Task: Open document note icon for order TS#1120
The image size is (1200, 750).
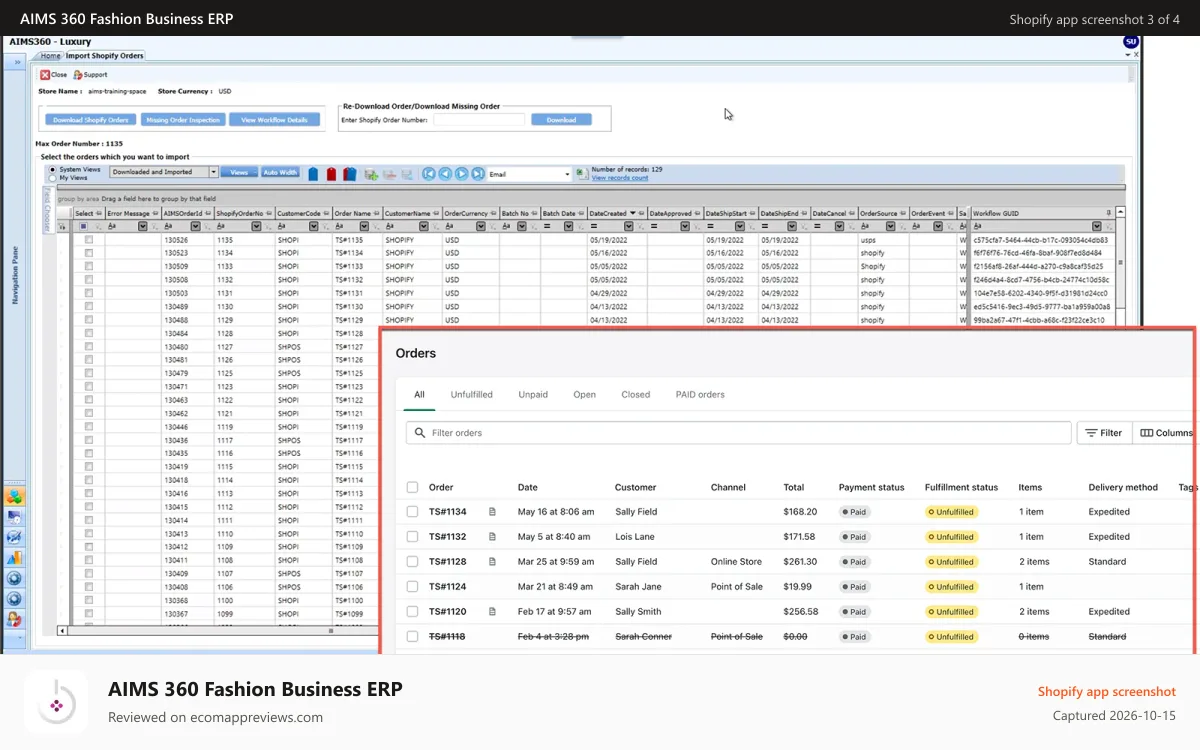Action: click(x=492, y=612)
